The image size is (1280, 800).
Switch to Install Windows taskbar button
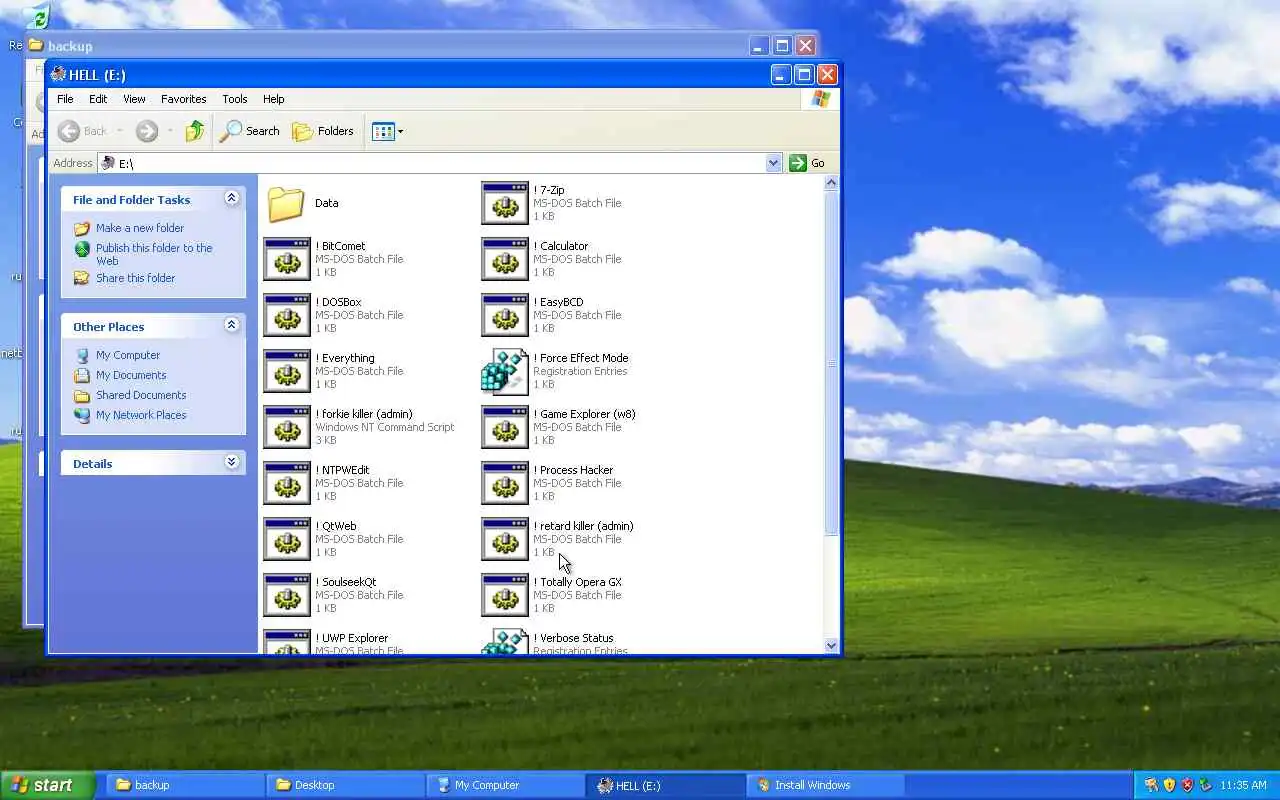pyautogui.click(x=826, y=785)
